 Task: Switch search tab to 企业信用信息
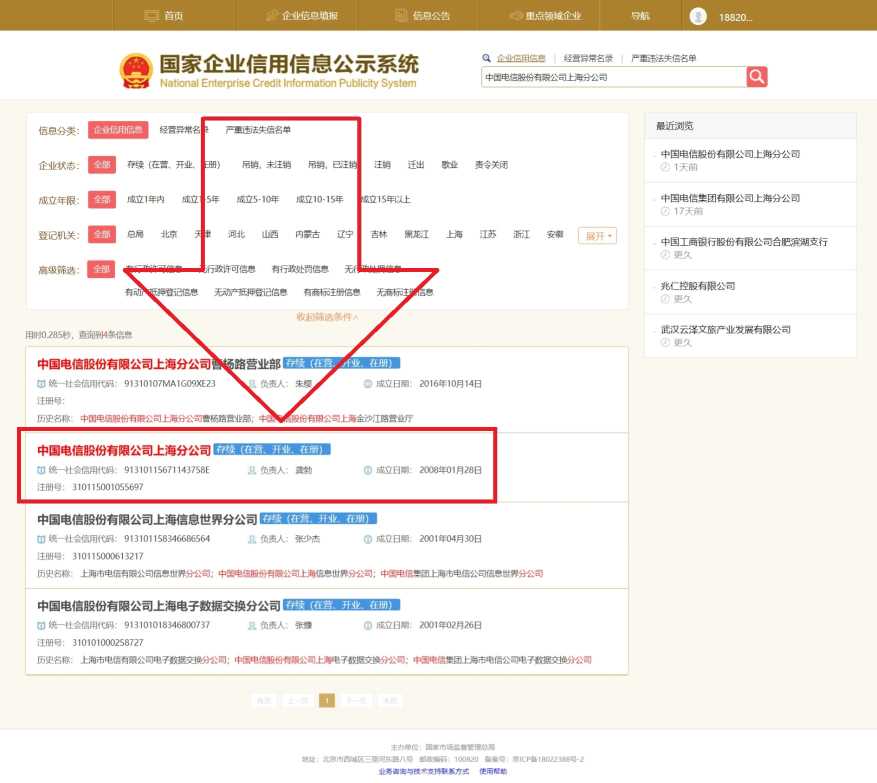[x=521, y=58]
